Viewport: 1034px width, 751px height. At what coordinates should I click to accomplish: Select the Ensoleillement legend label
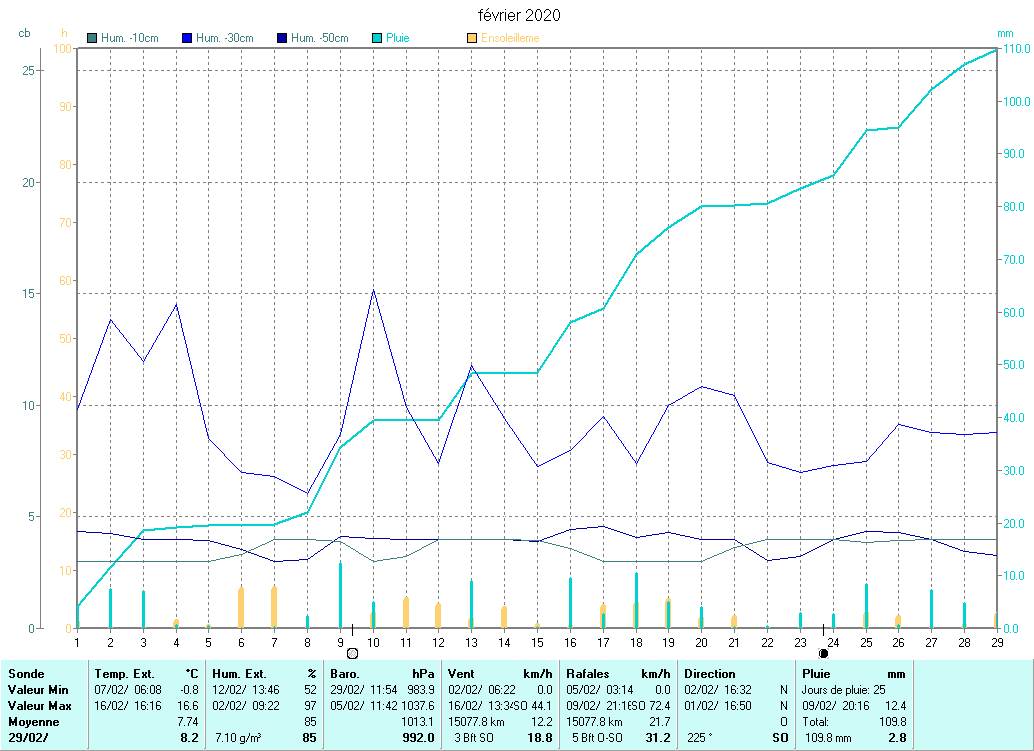510,38
